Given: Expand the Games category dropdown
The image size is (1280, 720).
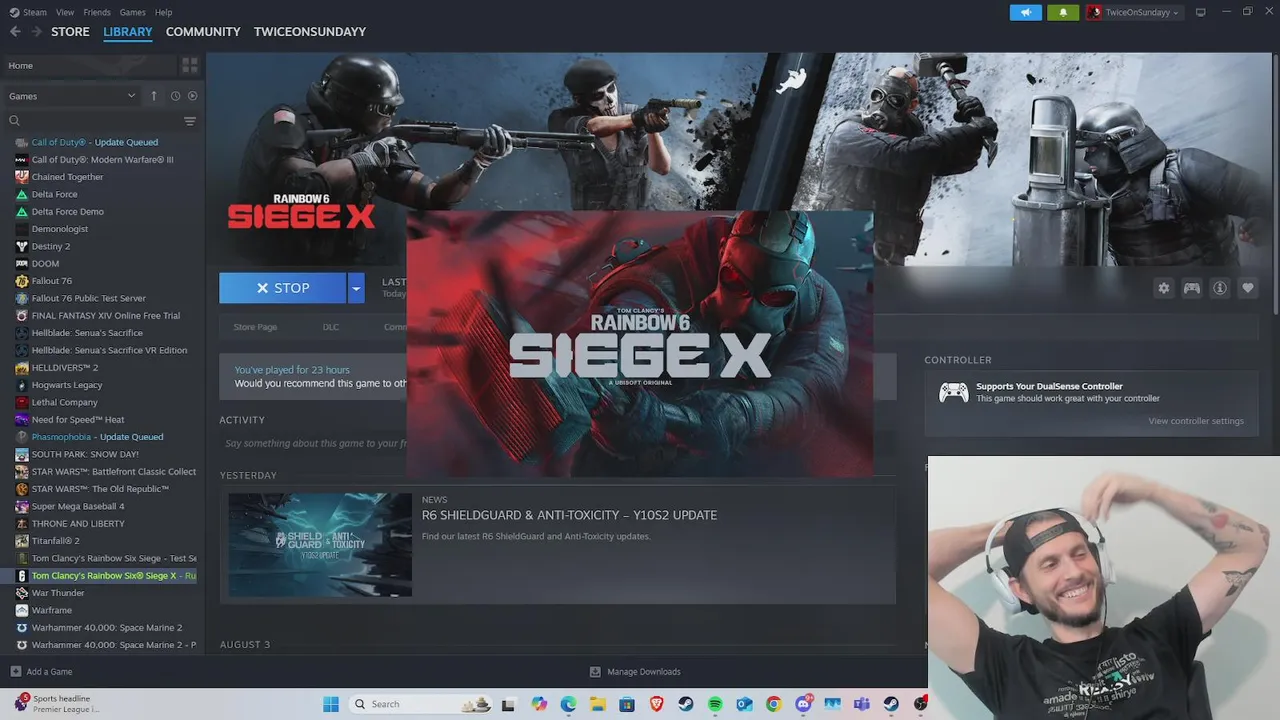Looking at the screenshot, I should 72,96.
